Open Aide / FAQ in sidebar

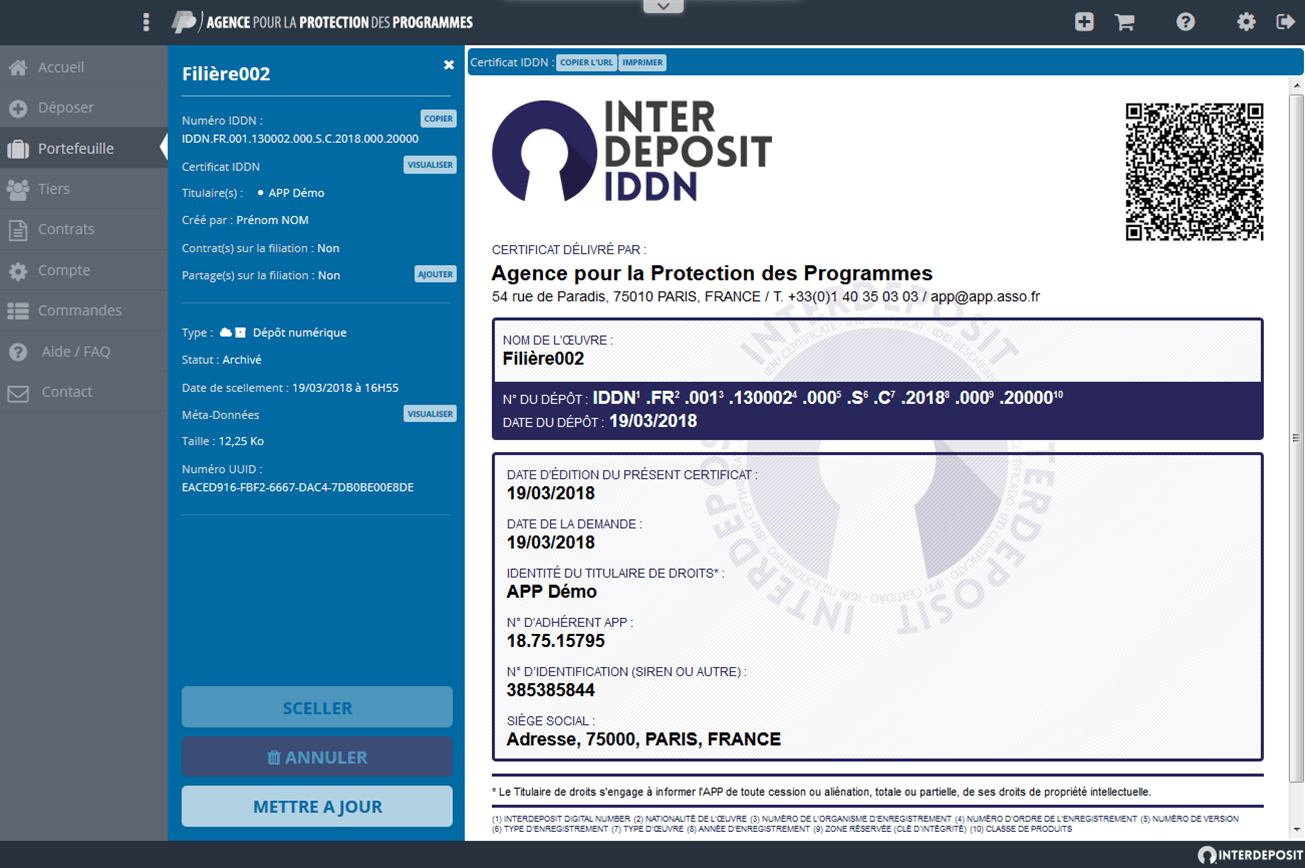pyautogui.click(x=84, y=352)
